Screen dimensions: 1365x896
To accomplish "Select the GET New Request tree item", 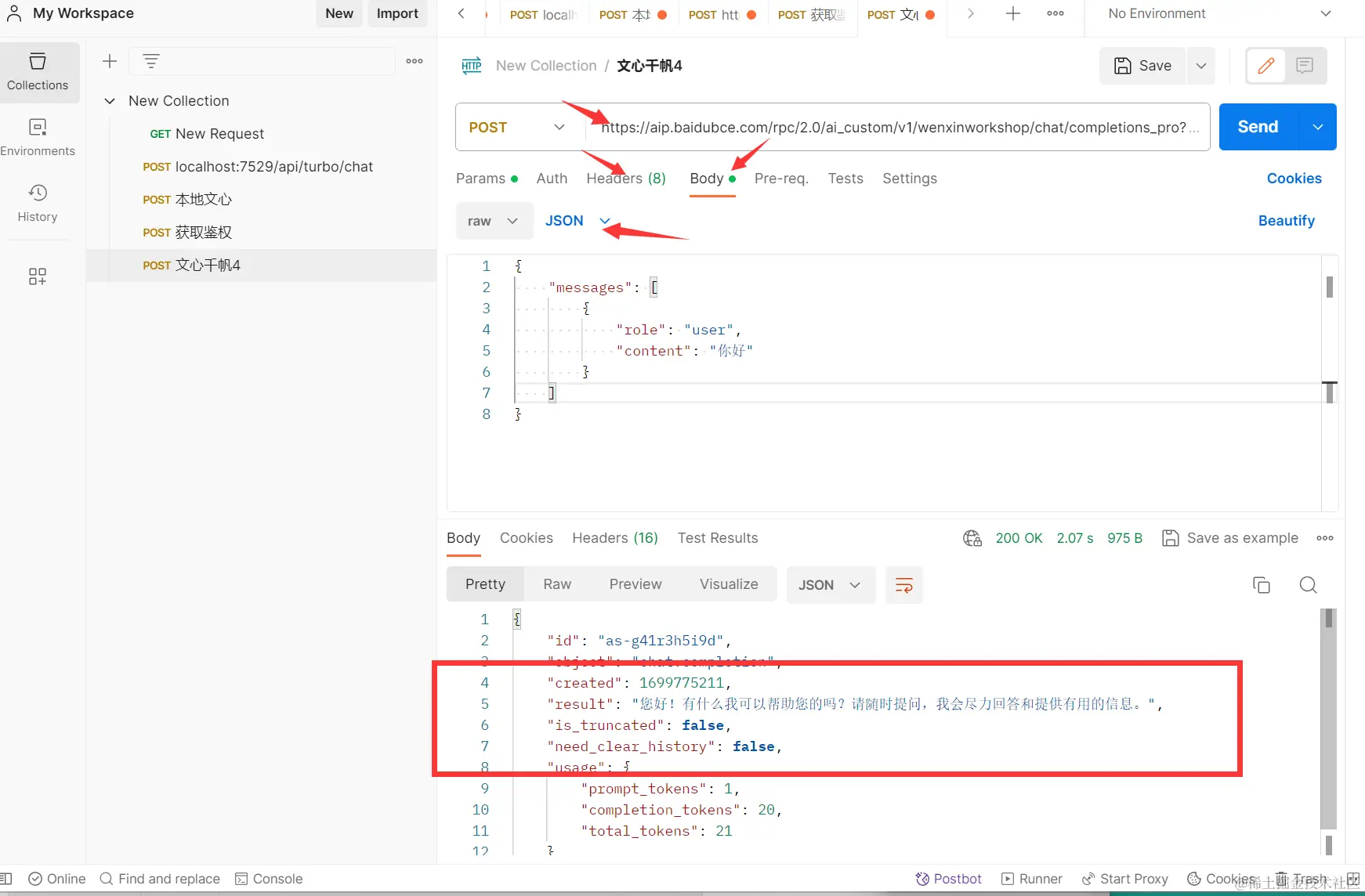I will tap(261, 134).
